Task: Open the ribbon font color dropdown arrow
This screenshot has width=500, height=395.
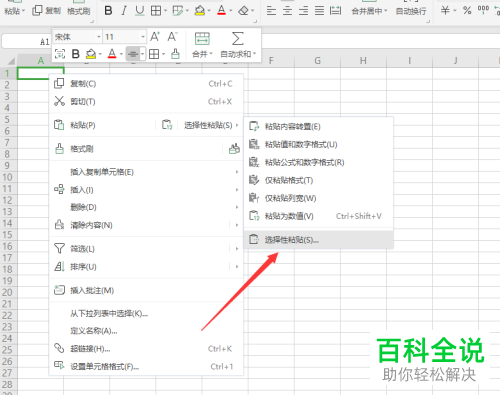Action: point(231,11)
